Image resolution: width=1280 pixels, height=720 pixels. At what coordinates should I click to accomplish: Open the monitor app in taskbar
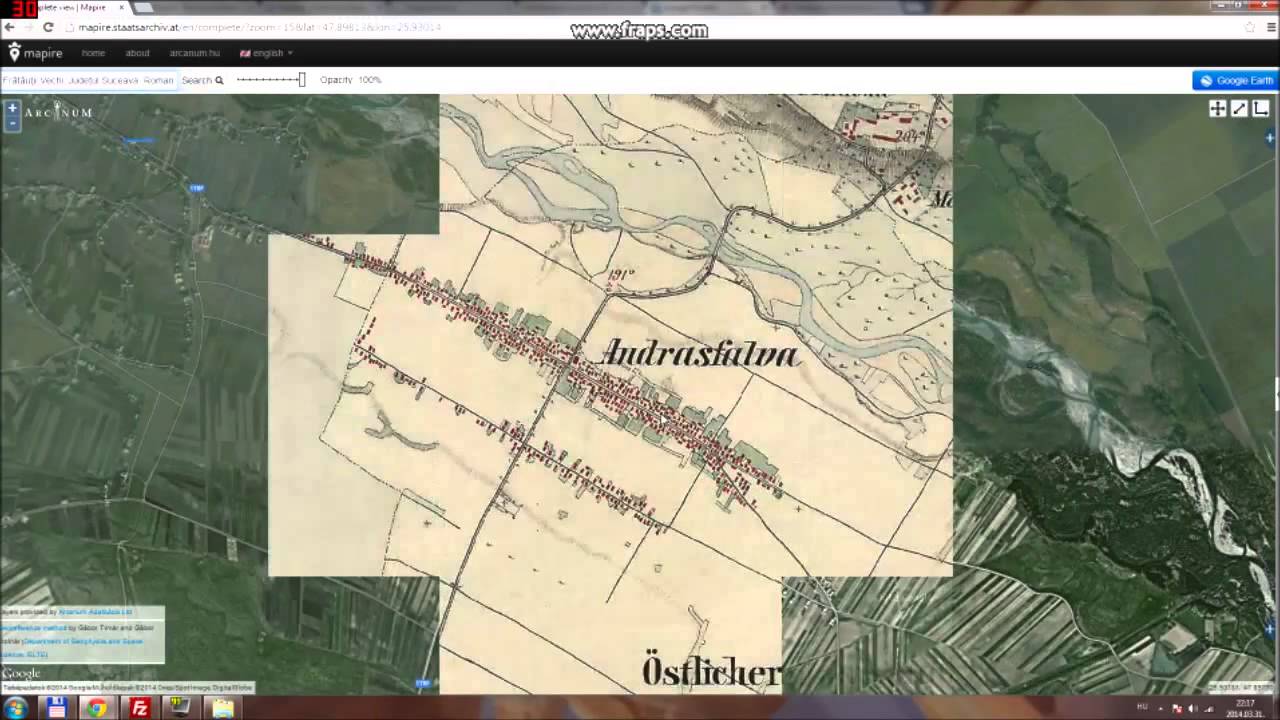pyautogui.click(x=181, y=708)
